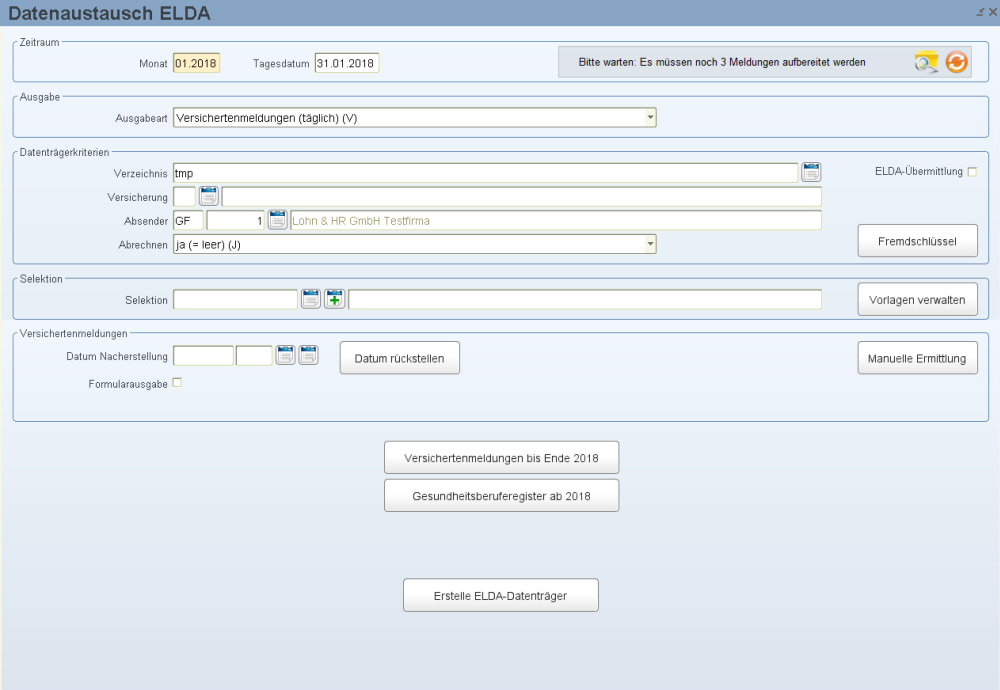The height and width of the screenshot is (690, 1000).
Task: Open Gesundheitsberuferegister ab 2018
Action: click(501, 495)
